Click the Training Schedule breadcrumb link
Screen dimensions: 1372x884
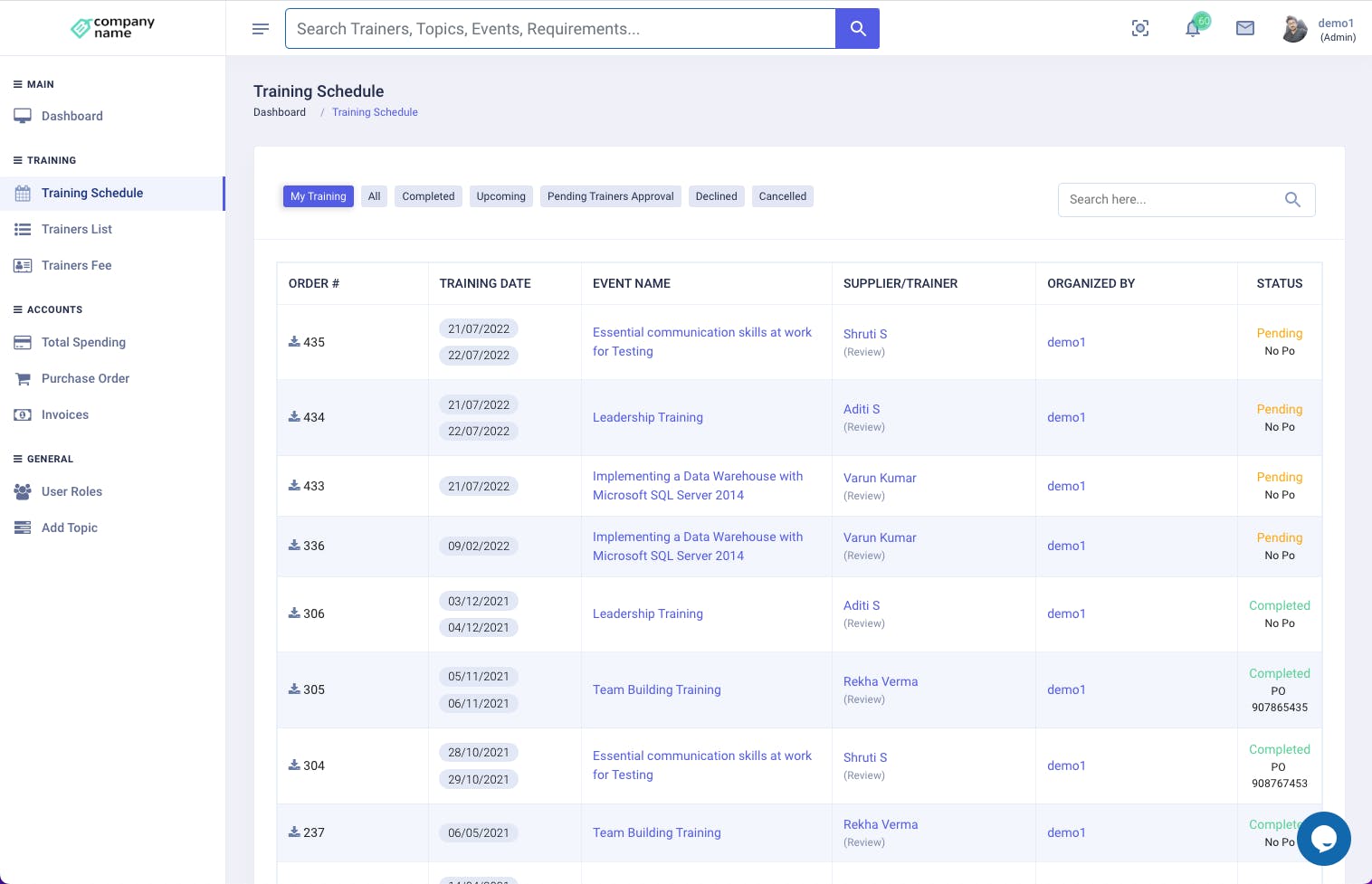[375, 112]
